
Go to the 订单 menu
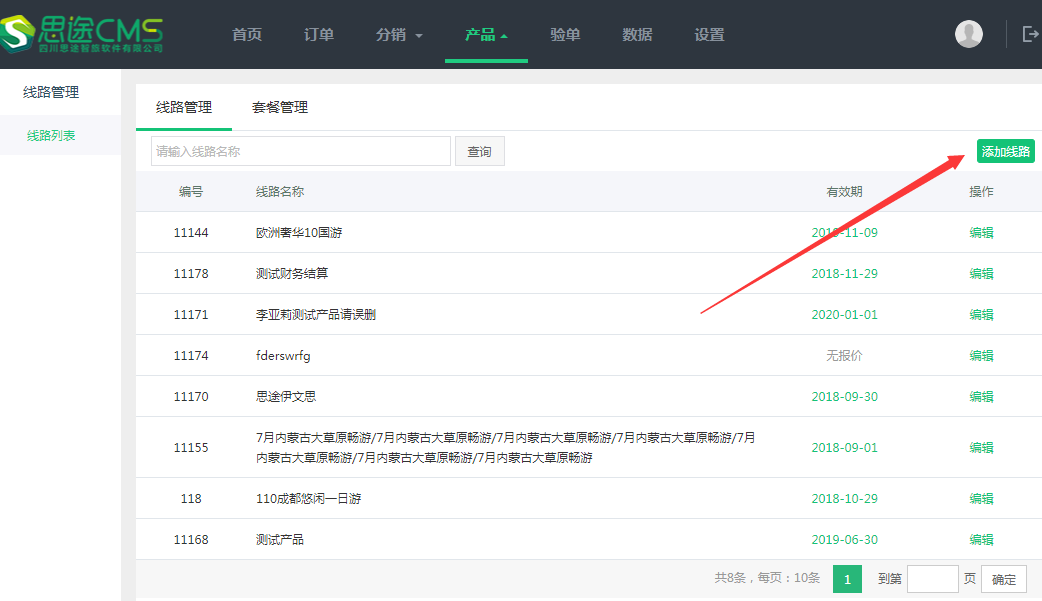click(319, 35)
